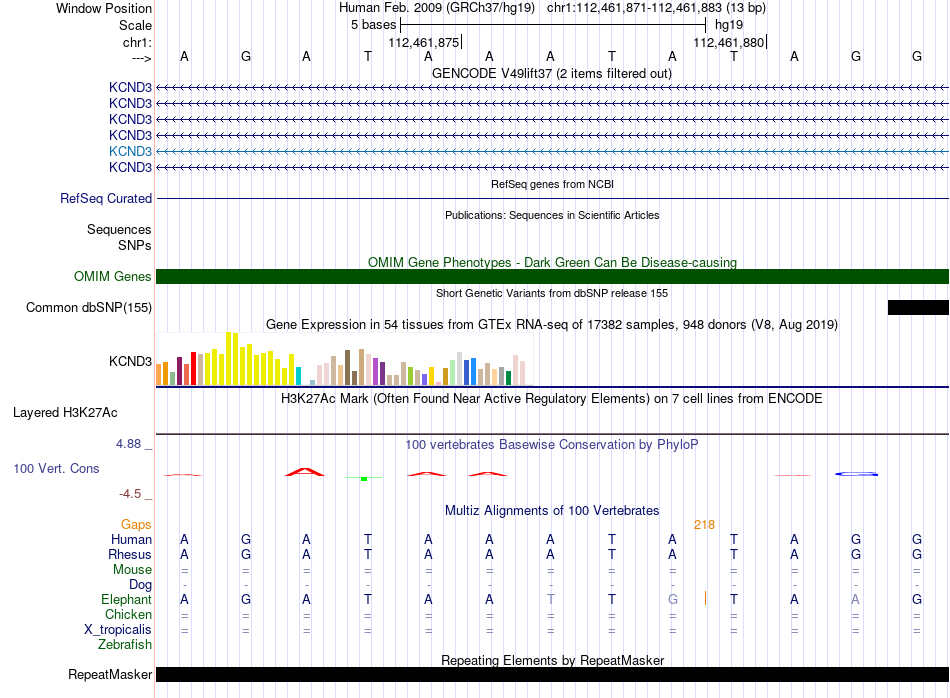Click the black RepeatMasker element bar
The width and height of the screenshot is (950, 698).
(552, 674)
